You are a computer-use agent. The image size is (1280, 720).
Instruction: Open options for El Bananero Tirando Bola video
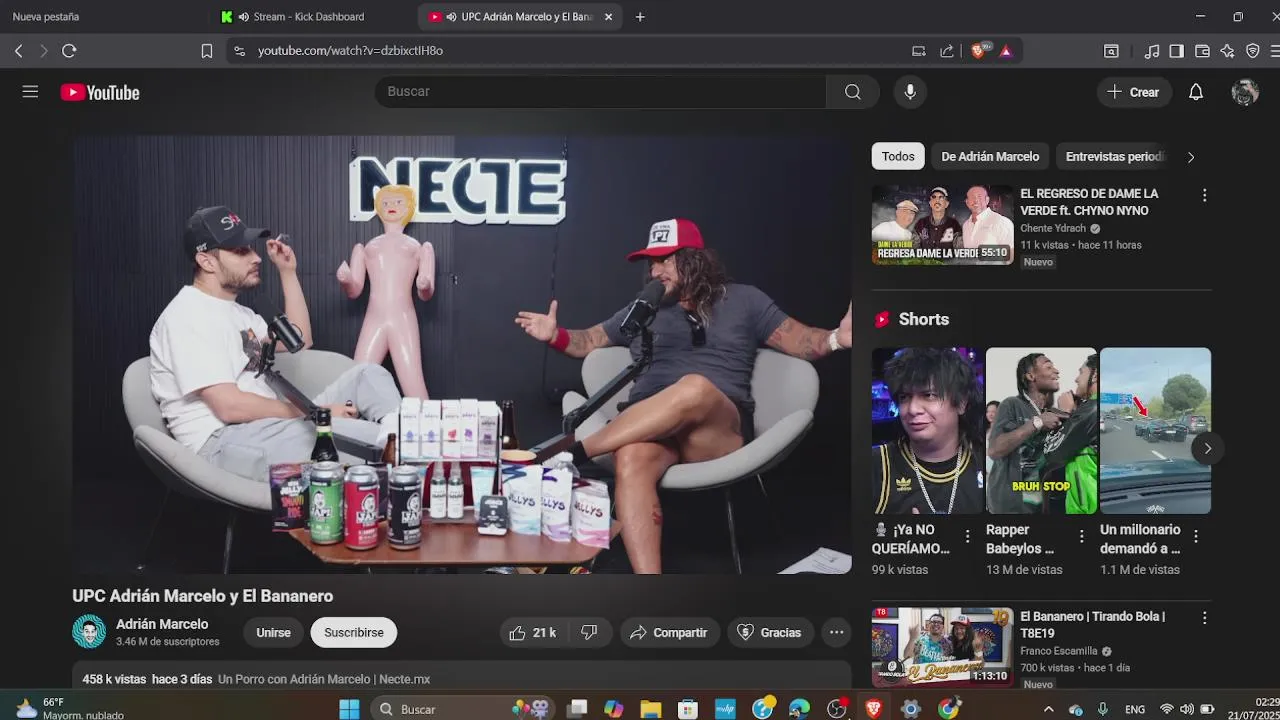click(x=1204, y=618)
